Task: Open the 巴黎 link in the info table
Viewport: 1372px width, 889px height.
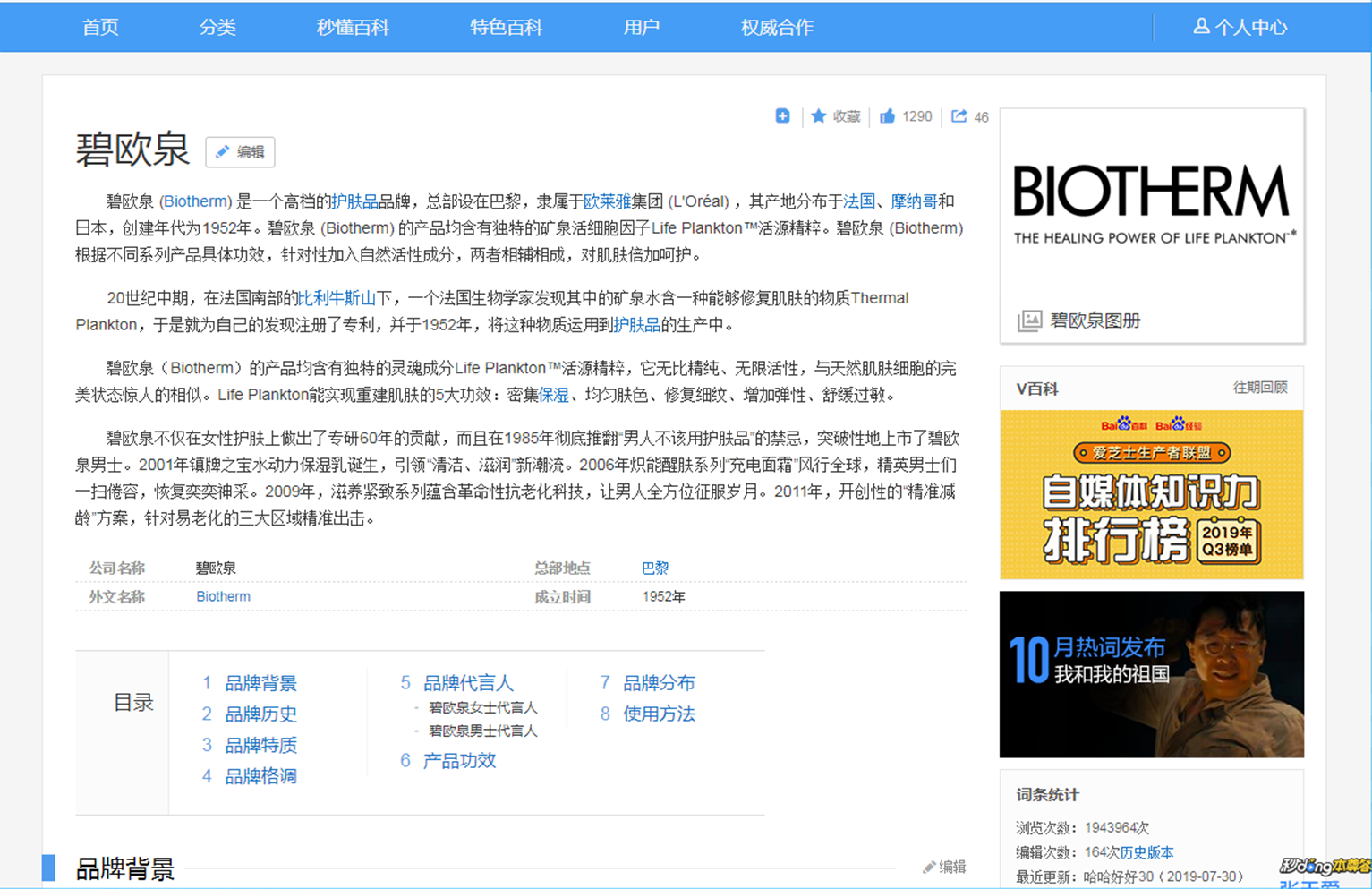Action: (655, 568)
